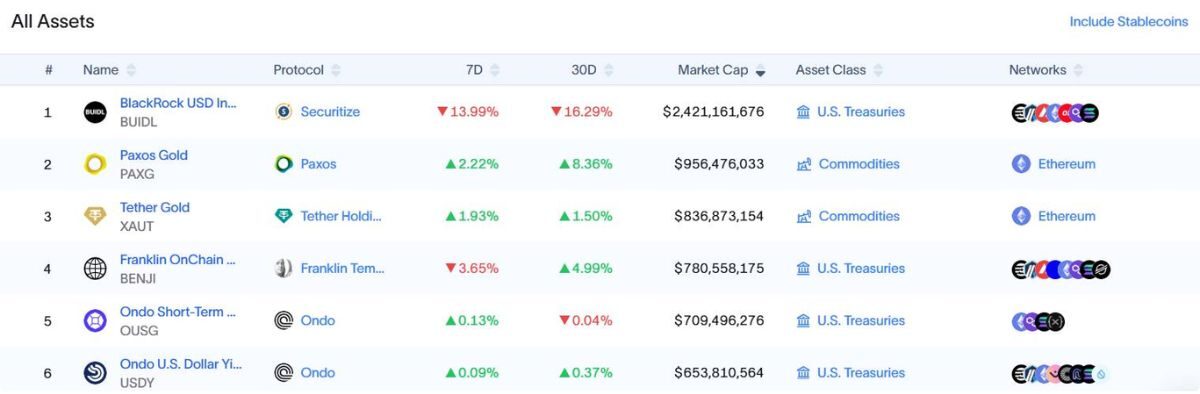Open the Commodities link in XAUT row
Screen dimensions: 1200x394
click(859, 216)
